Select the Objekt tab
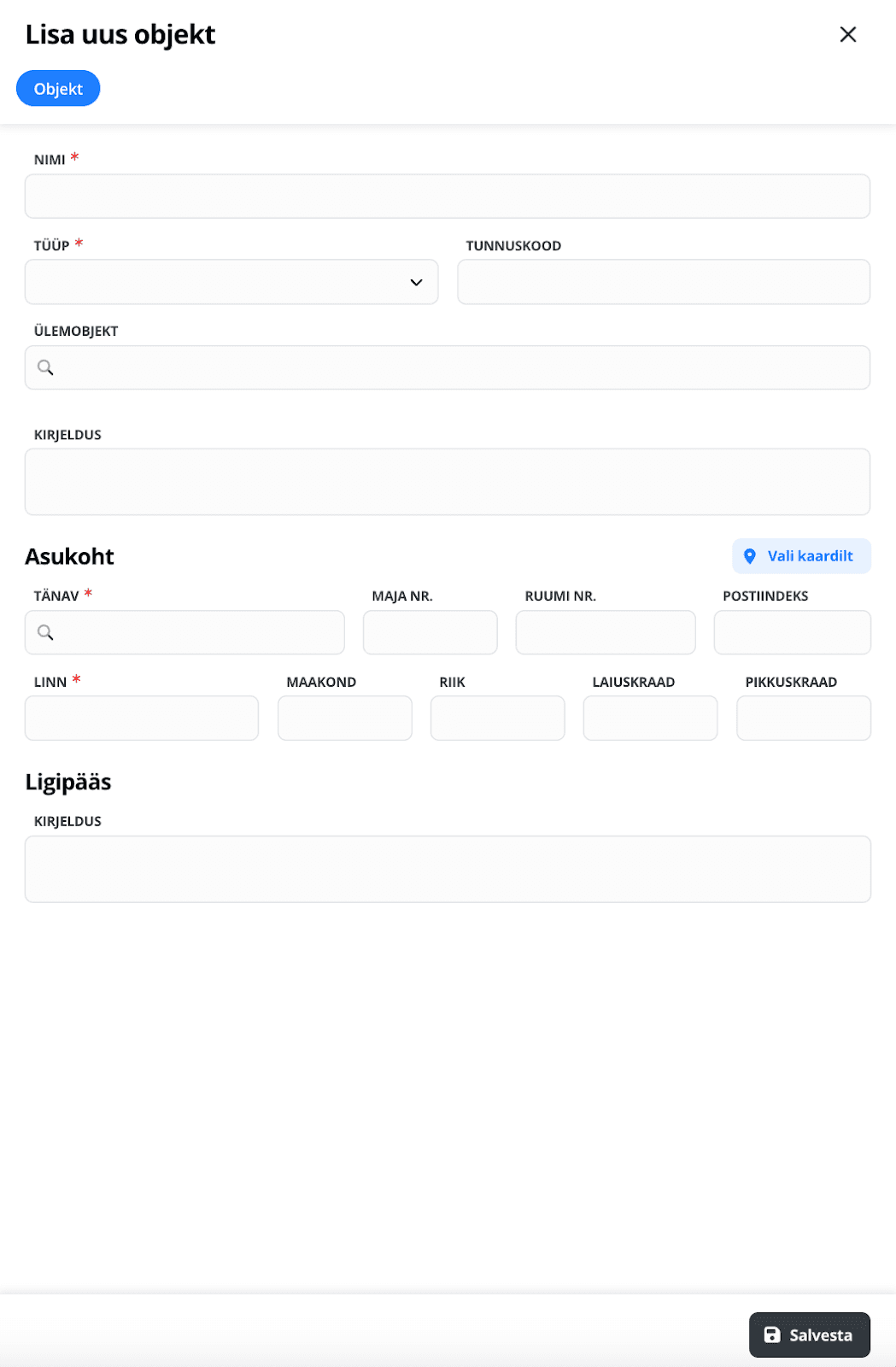 click(x=58, y=89)
